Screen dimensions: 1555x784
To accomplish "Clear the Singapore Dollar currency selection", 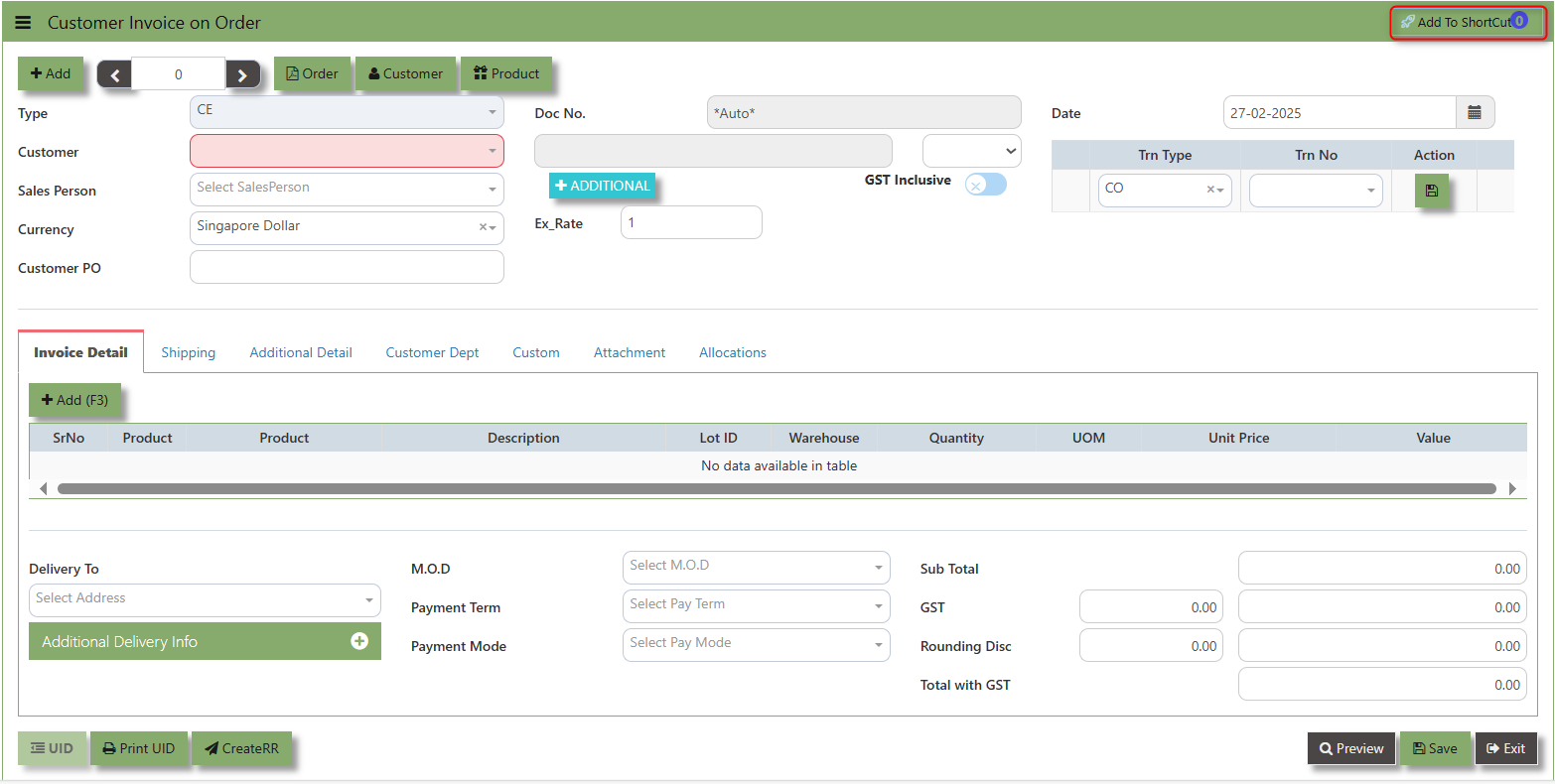I will [483, 227].
